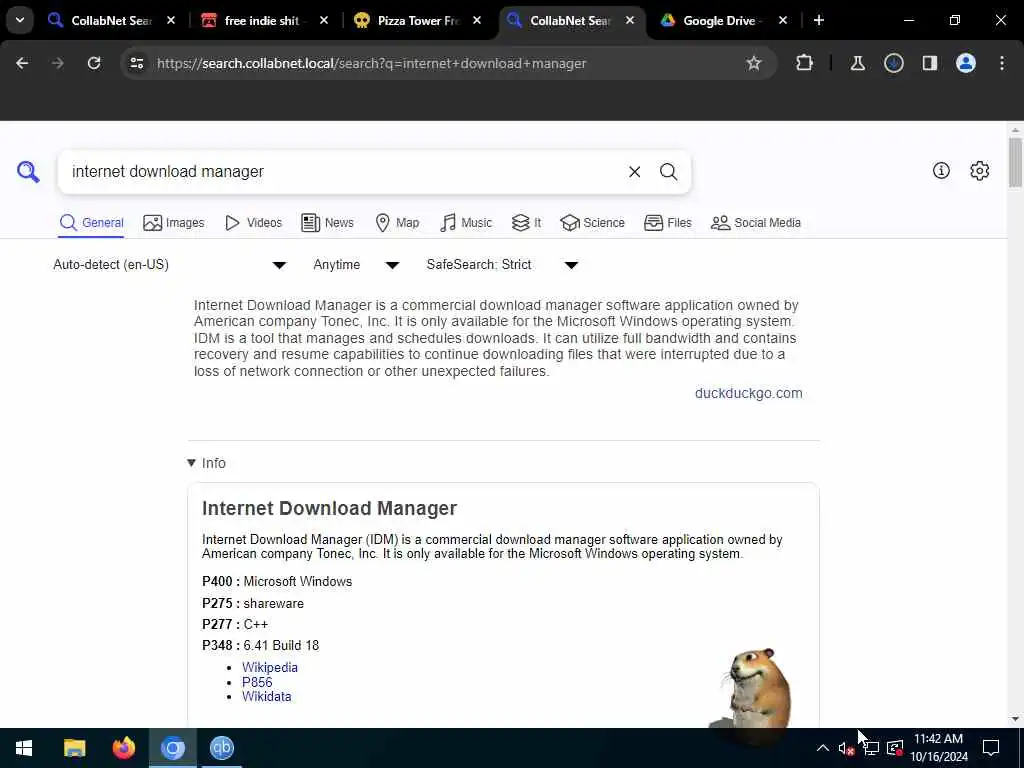Viewport: 1024px width, 768px height.
Task: Bookmark this page with star icon
Action: coord(754,63)
